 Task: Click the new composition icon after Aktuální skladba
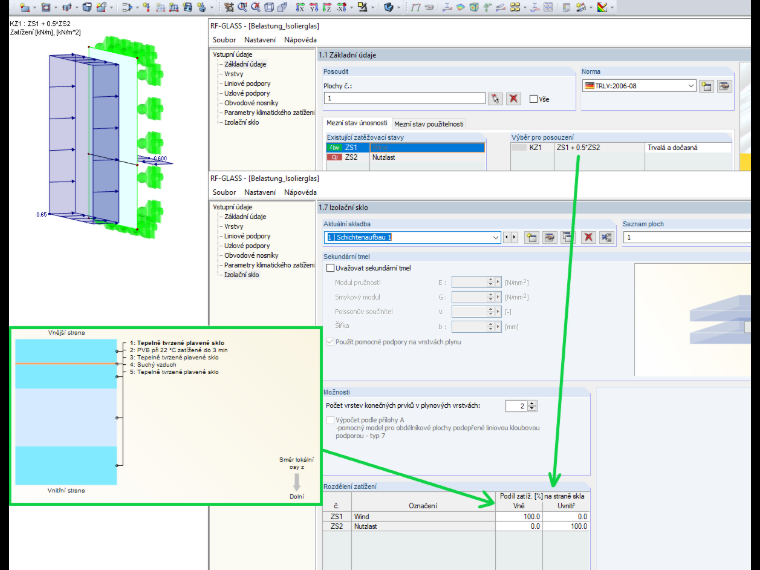[532, 237]
